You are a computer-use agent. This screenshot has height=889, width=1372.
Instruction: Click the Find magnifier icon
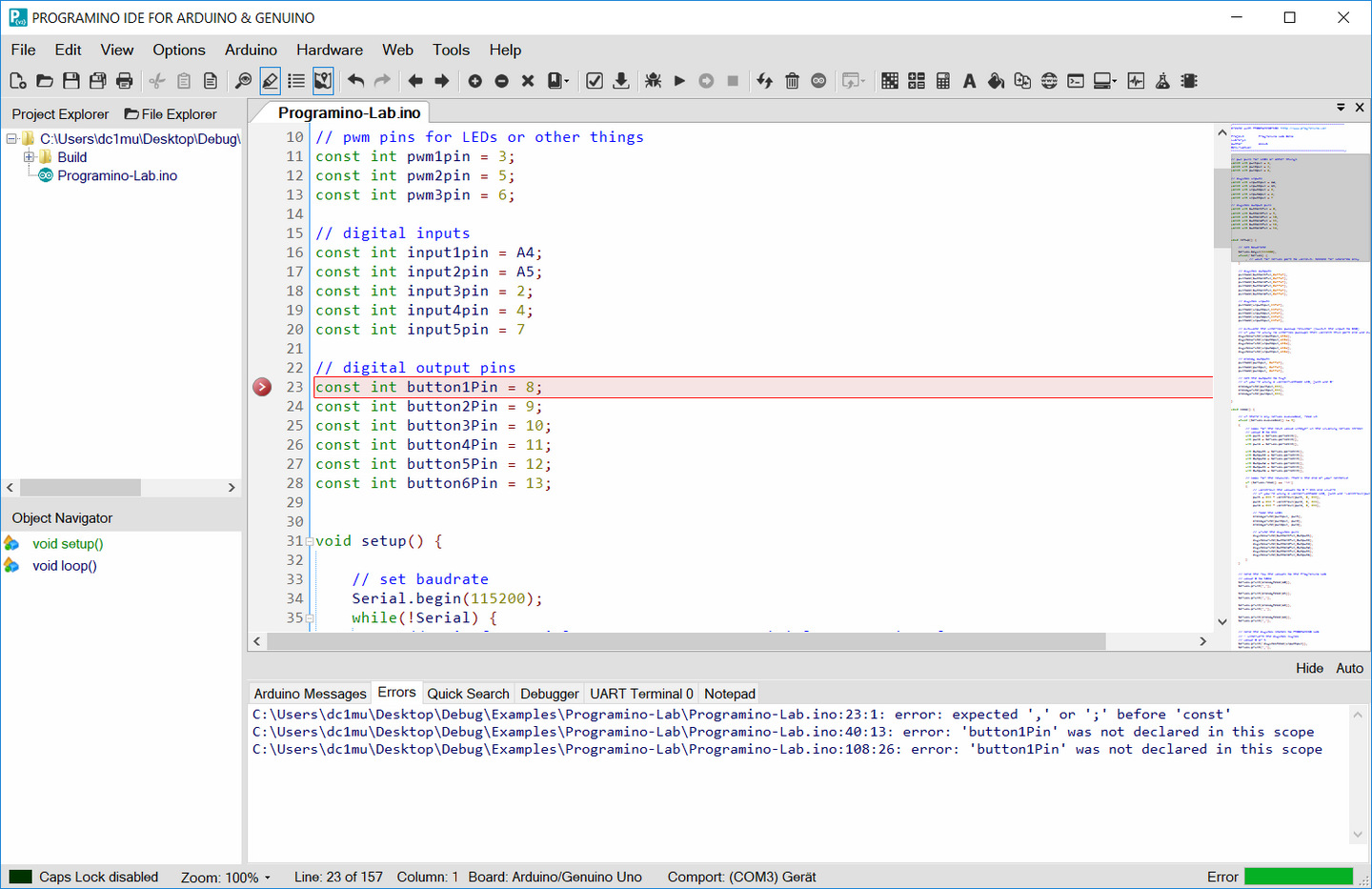click(x=243, y=81)
